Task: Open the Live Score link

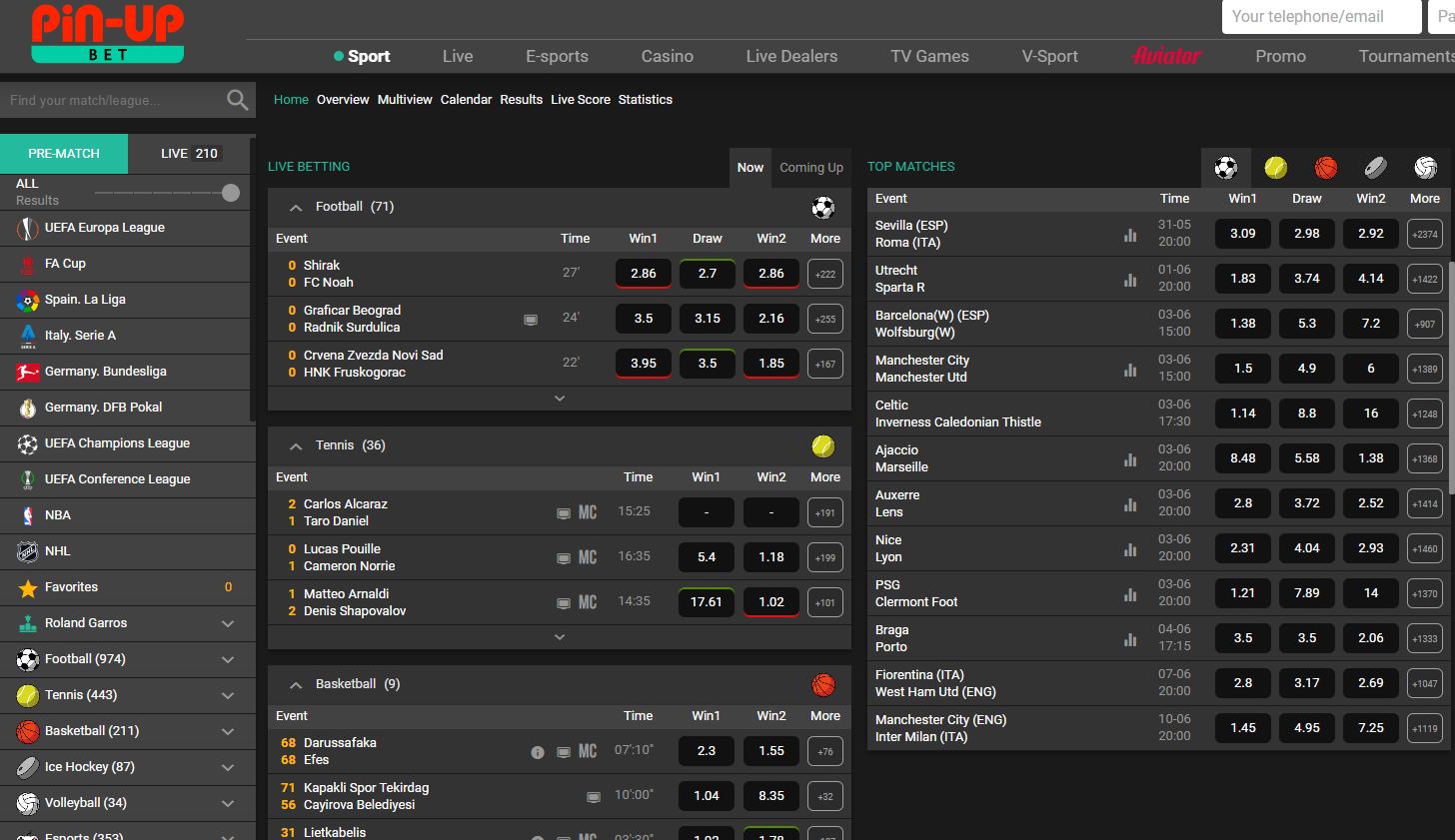Action: tap(581, 100)
